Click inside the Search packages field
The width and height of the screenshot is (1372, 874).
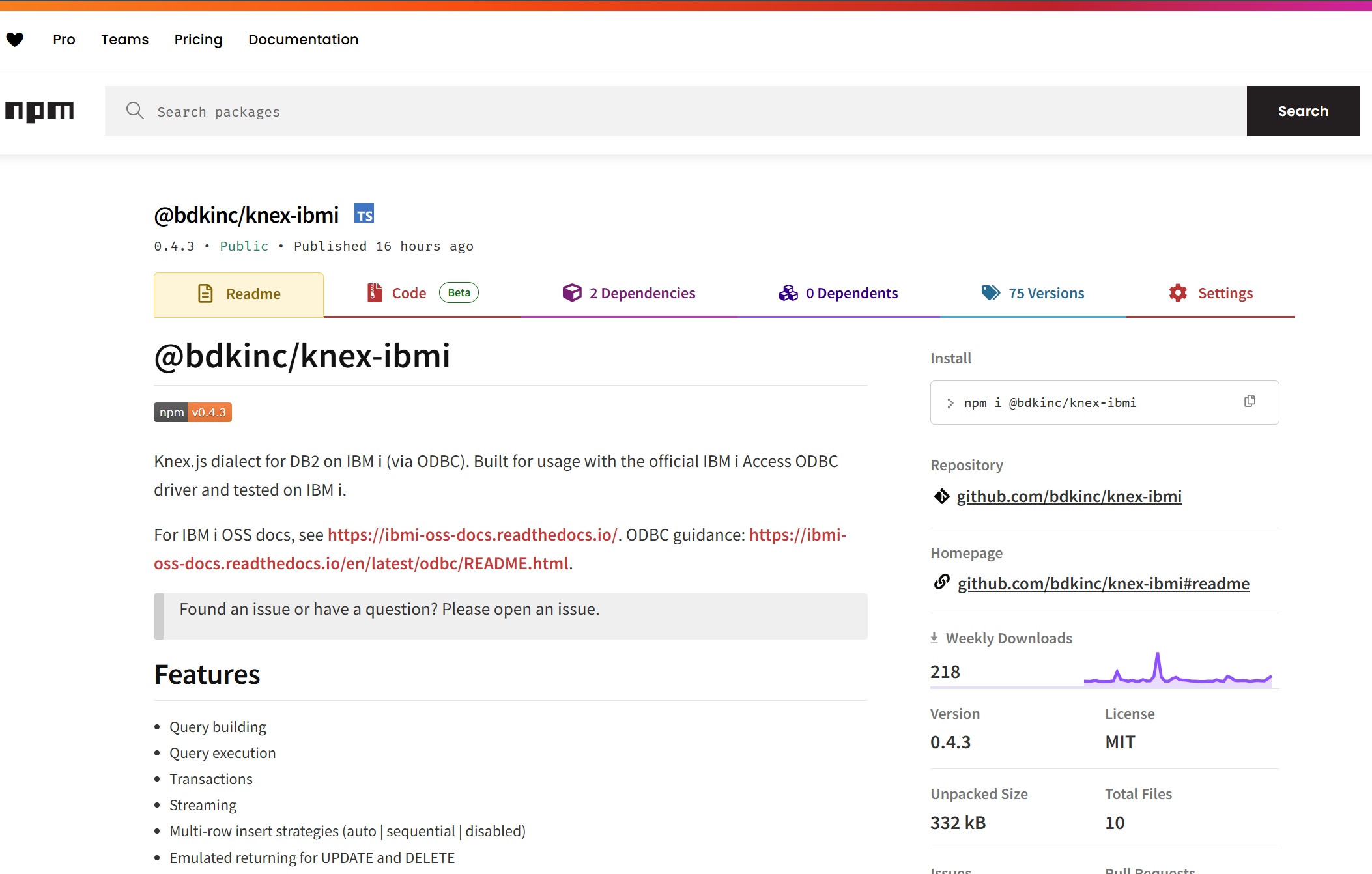coord(456,111)
